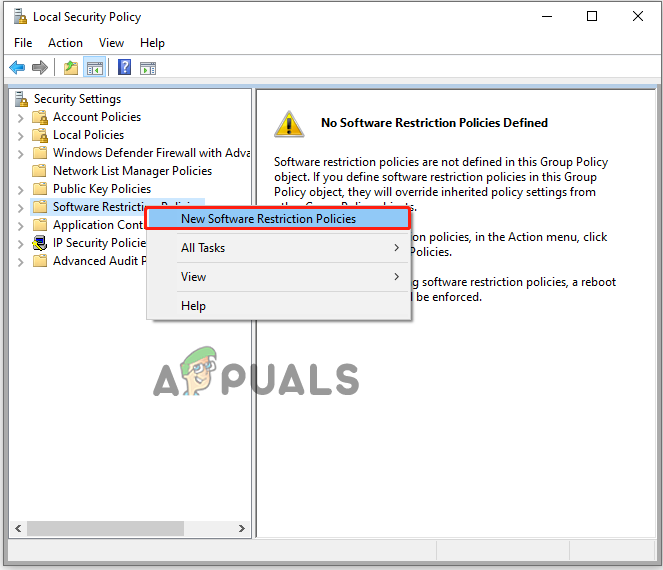Select Network List Manager Policies
The height and width of the screenshot is (570, 663).
[132, 171]
